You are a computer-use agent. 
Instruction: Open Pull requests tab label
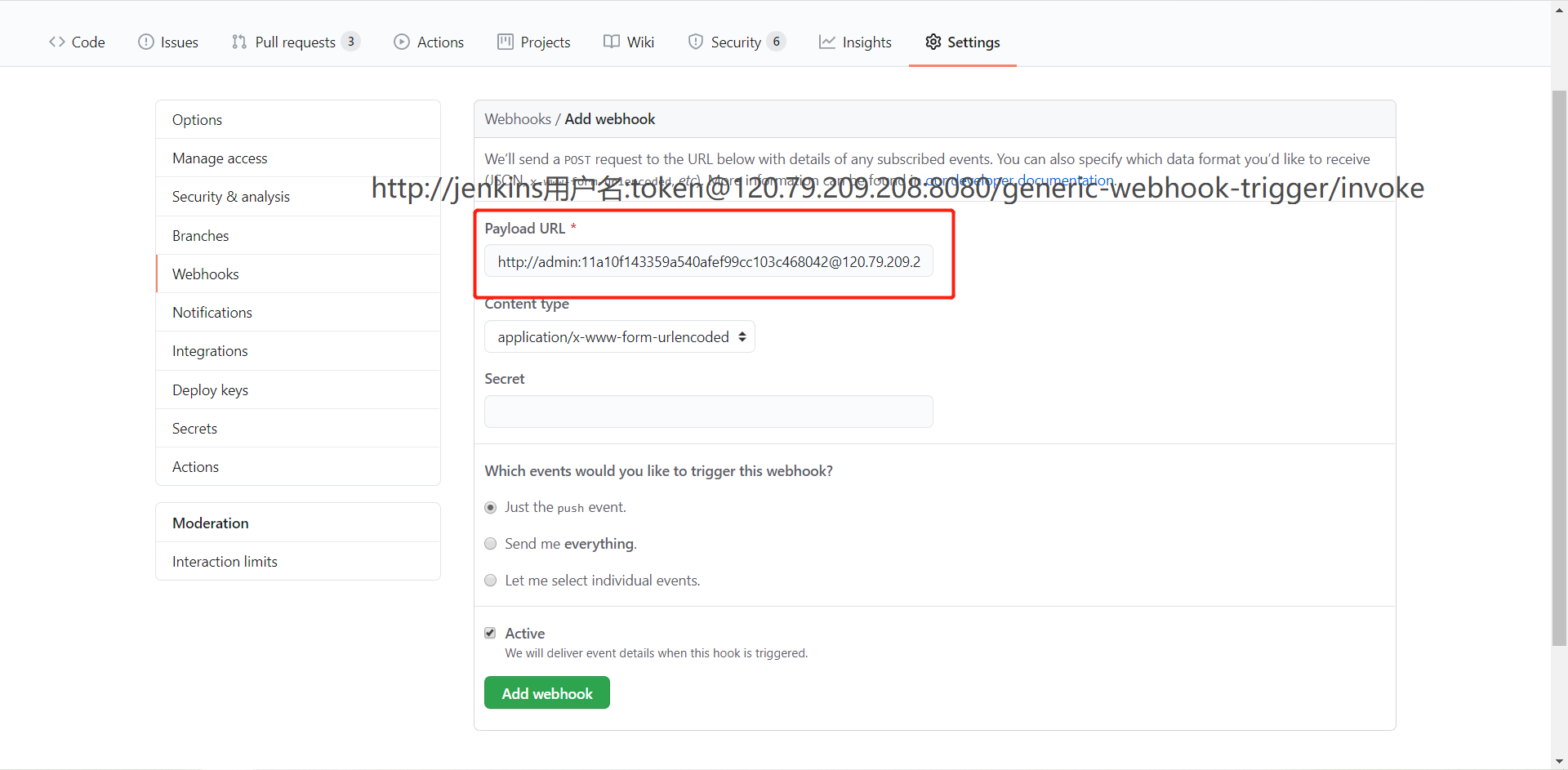tap(296, 42)
